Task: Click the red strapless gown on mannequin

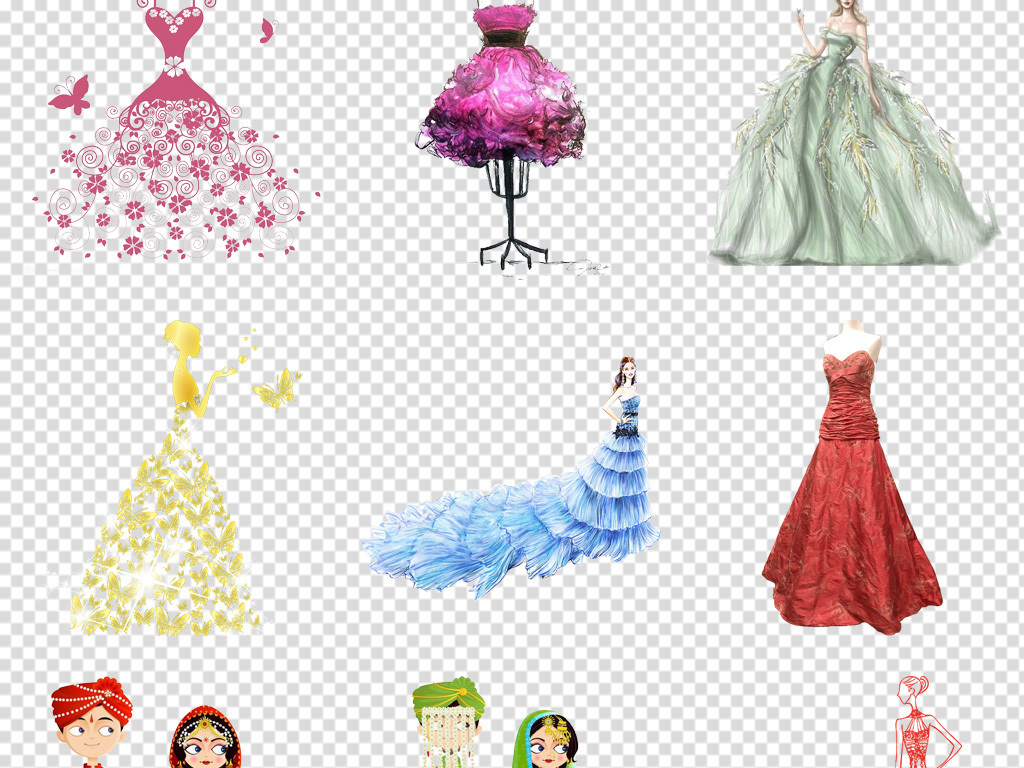Action: 852,477
